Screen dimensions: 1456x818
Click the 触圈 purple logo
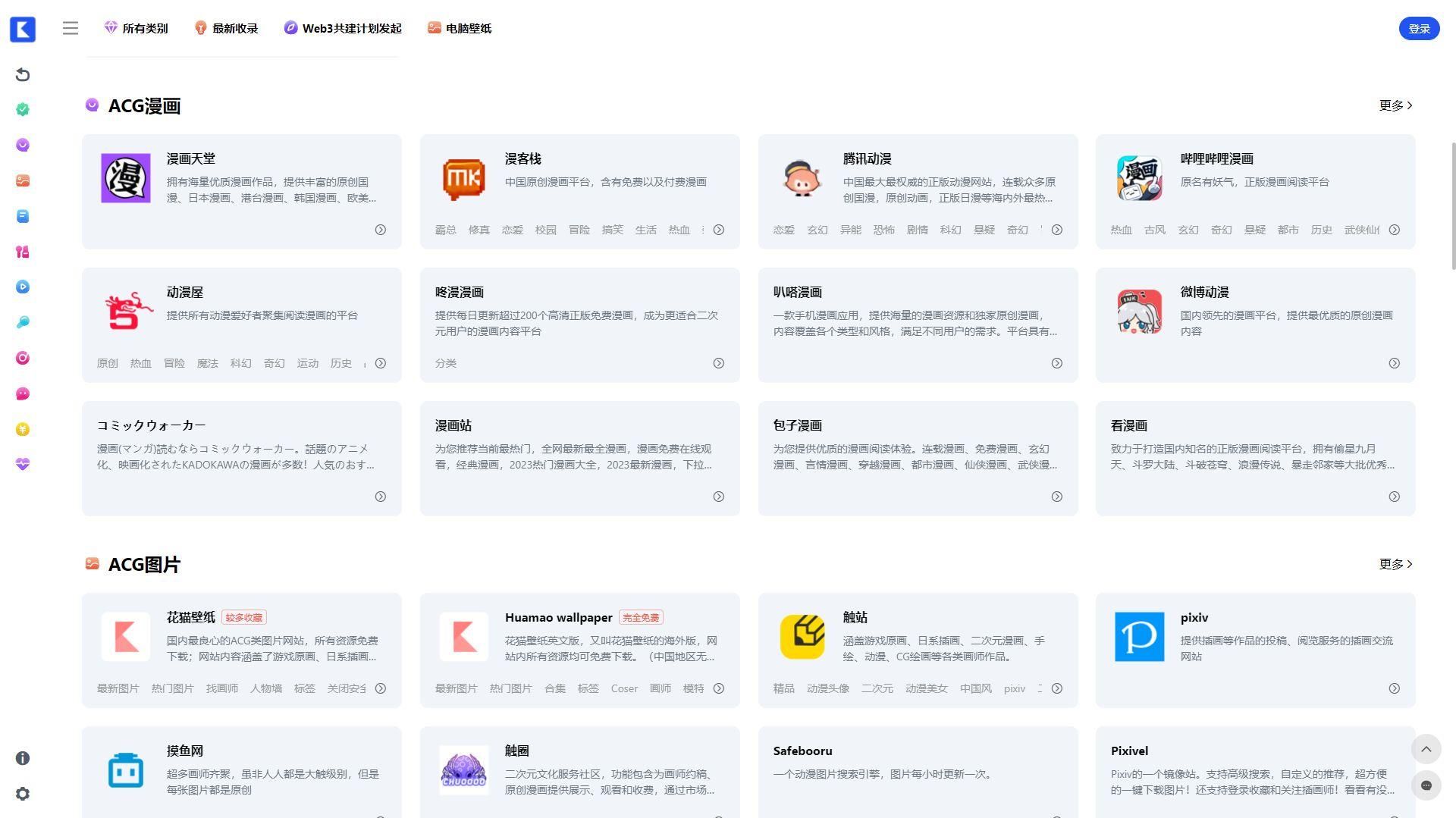464,770
